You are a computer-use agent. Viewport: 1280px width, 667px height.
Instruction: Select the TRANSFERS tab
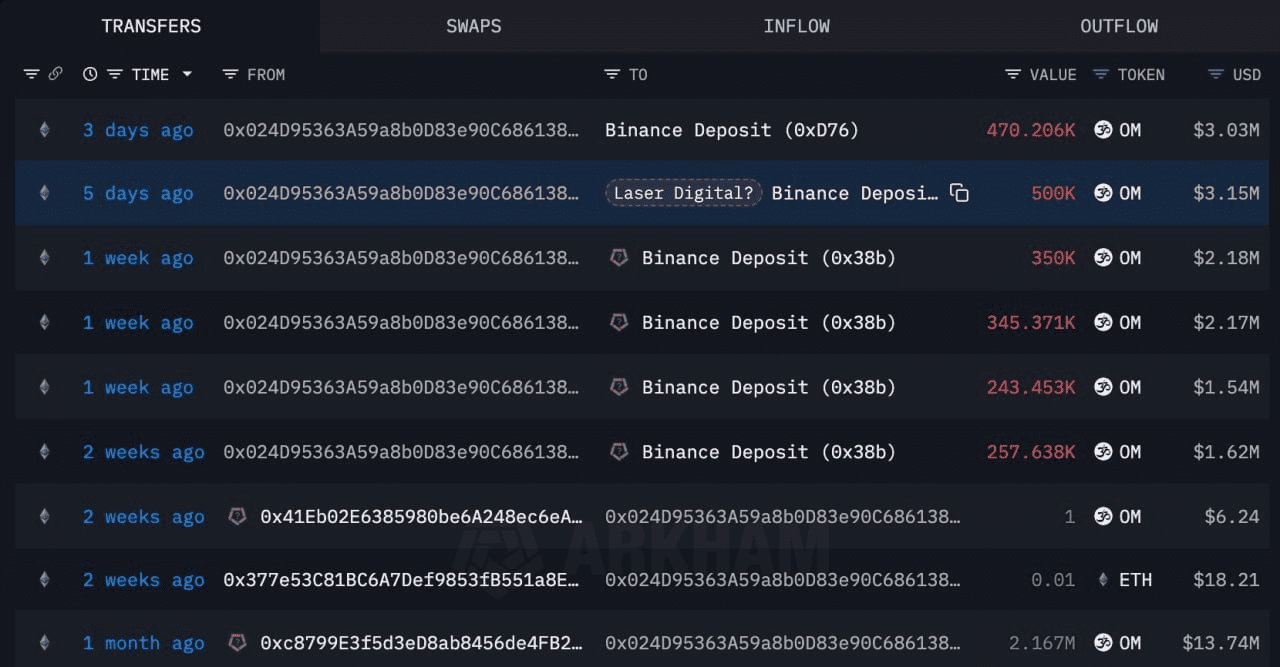click(151, 26)
